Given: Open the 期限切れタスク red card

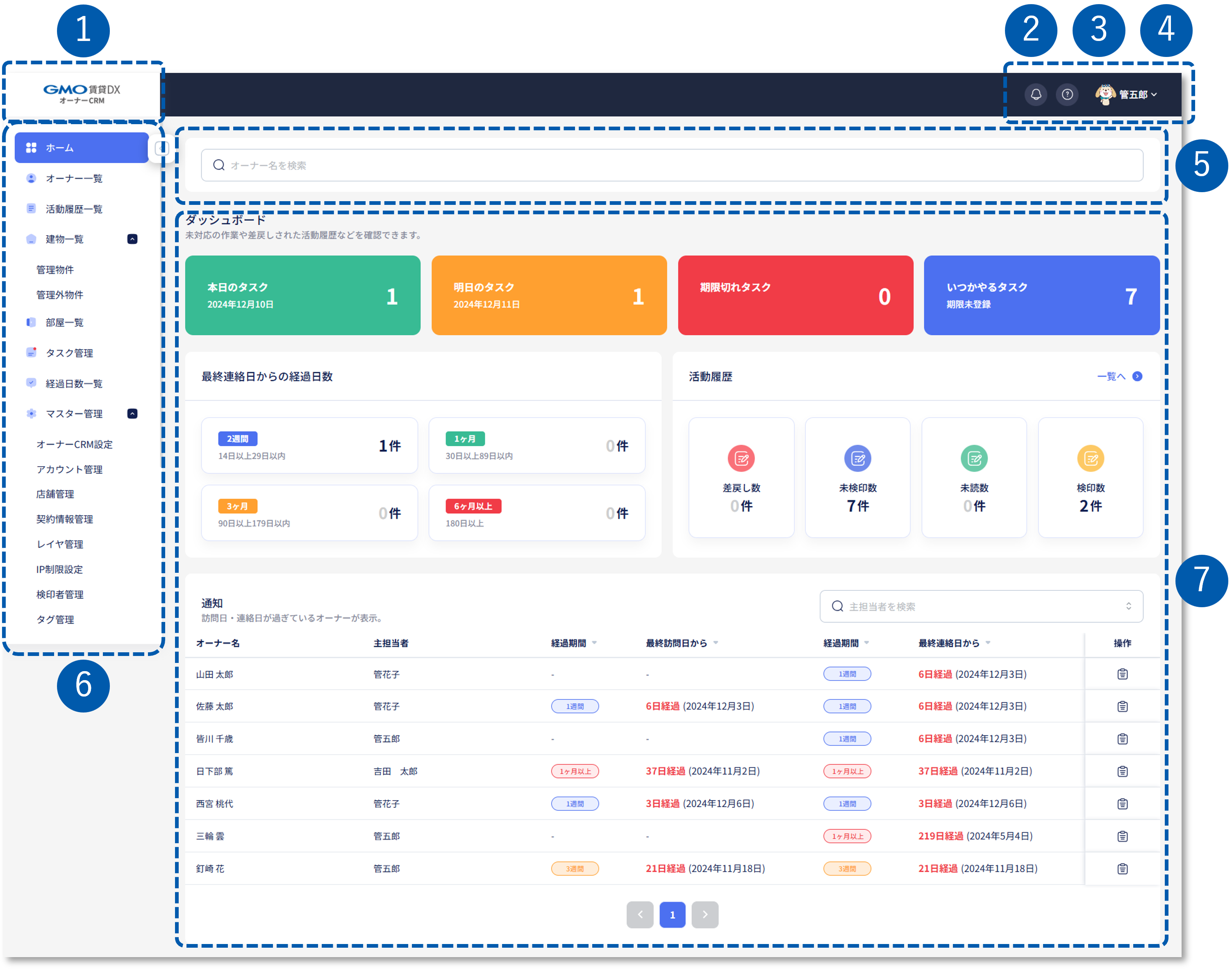Looking at the screenshot, I should coord(796,295).
